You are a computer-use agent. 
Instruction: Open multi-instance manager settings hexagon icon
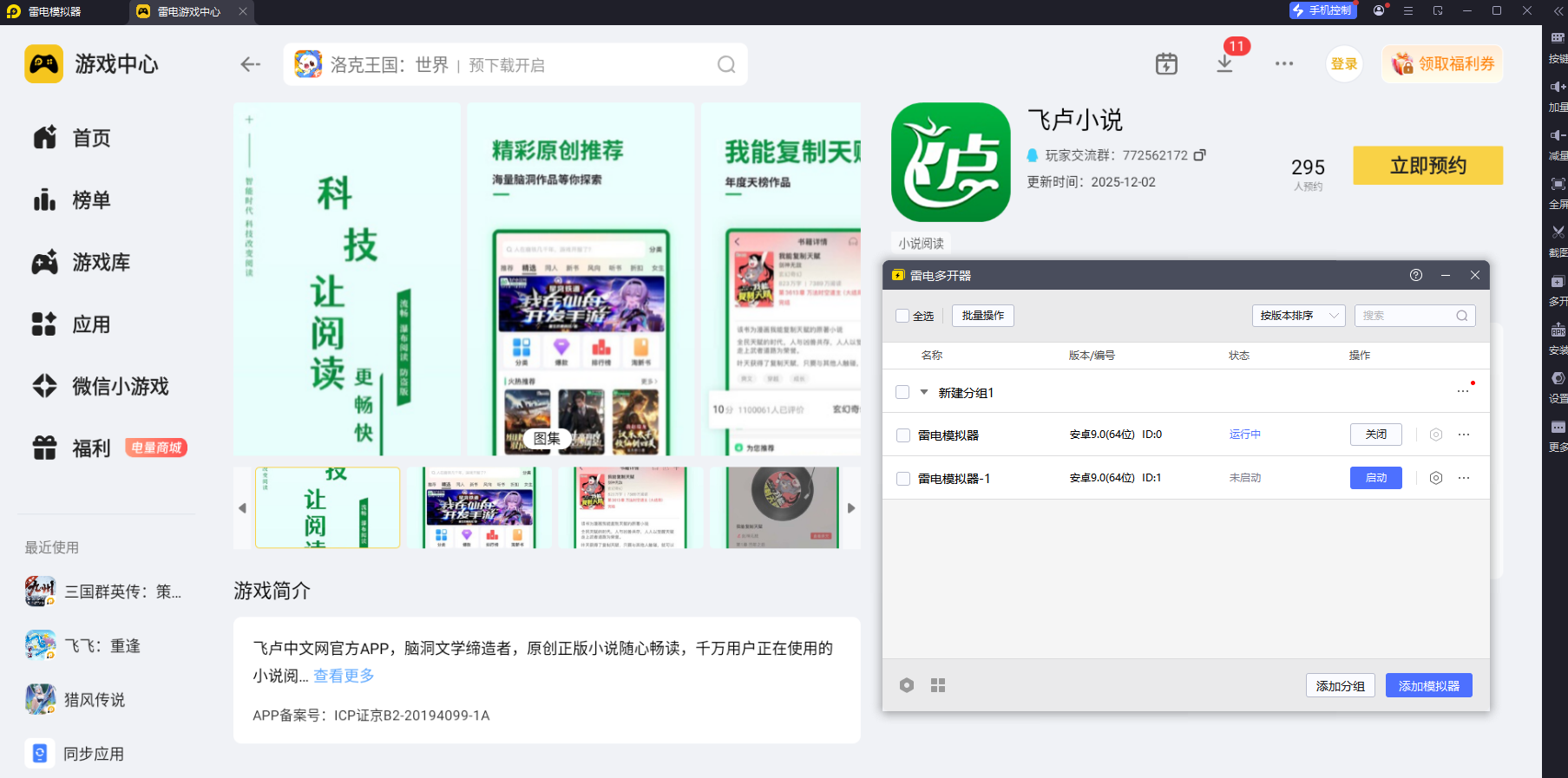907,685
